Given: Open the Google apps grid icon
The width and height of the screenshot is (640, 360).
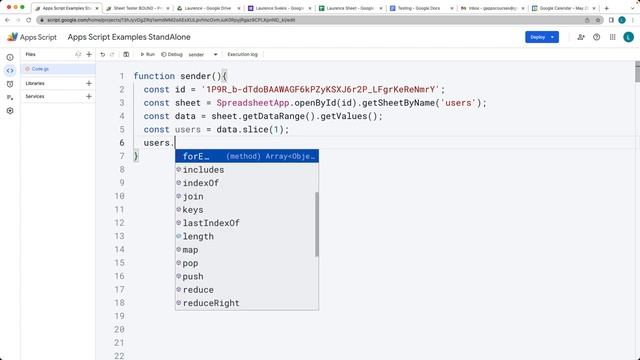Looking at the screenshot, I should [612, 37].
